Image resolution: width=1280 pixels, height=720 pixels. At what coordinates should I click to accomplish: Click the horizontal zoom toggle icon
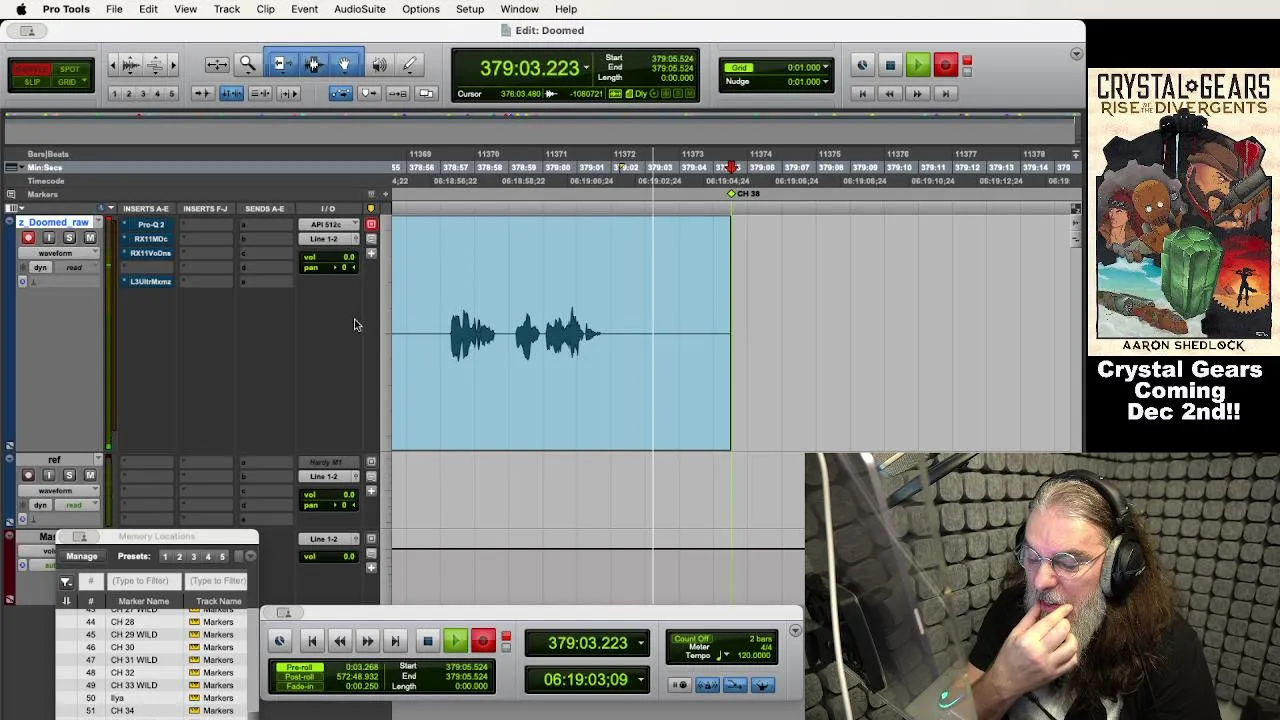[x=217, y=65]
